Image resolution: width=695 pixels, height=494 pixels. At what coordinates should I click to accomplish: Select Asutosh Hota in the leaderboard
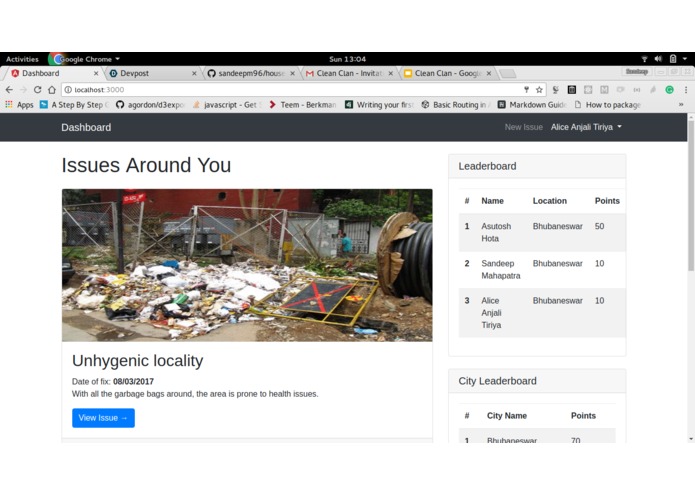click(496, 233)
